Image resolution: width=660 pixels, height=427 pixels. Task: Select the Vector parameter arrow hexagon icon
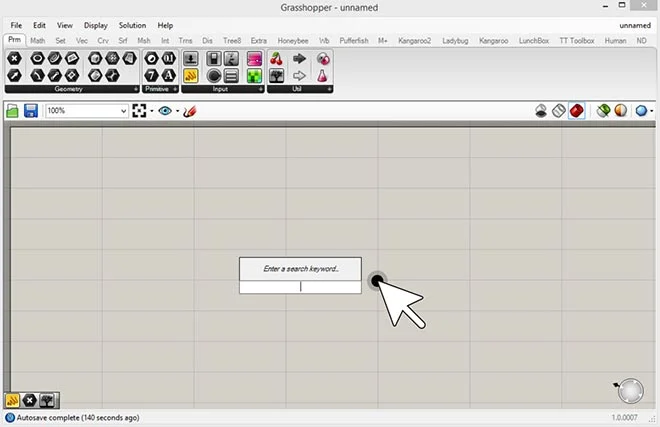pyautogui.click(x=14, y=76)
